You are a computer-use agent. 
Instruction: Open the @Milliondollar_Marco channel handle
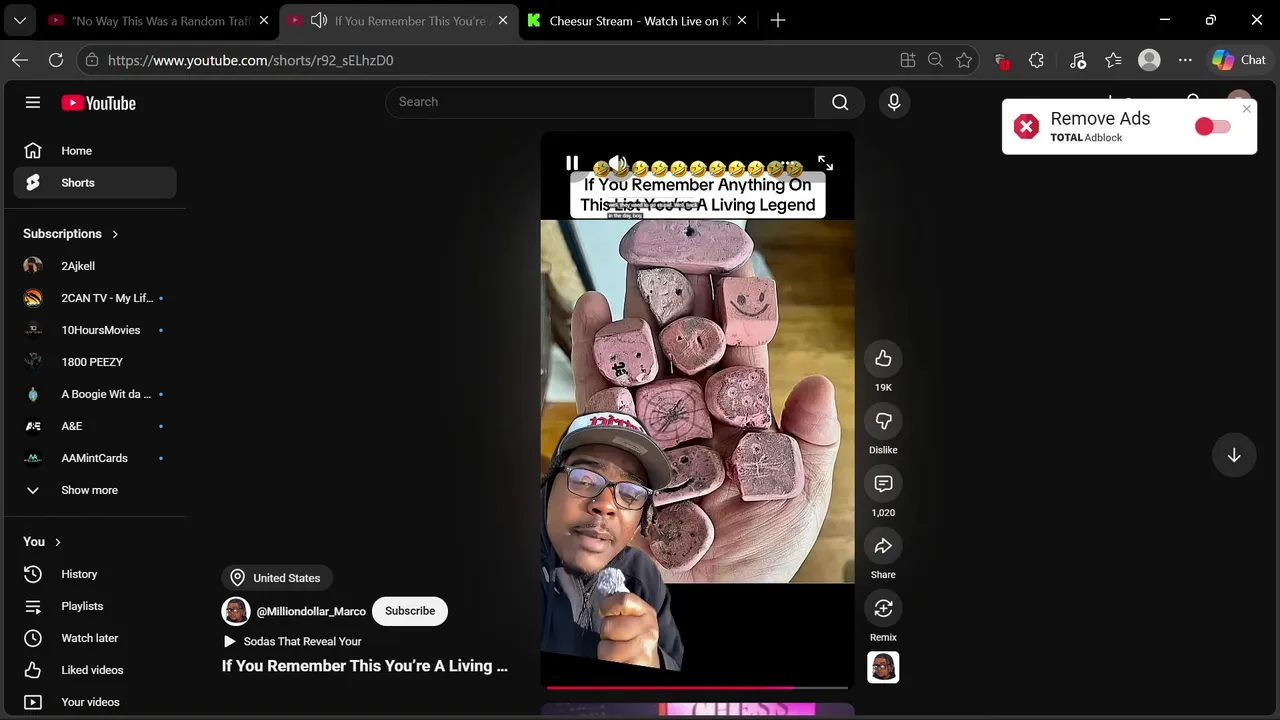311,611
